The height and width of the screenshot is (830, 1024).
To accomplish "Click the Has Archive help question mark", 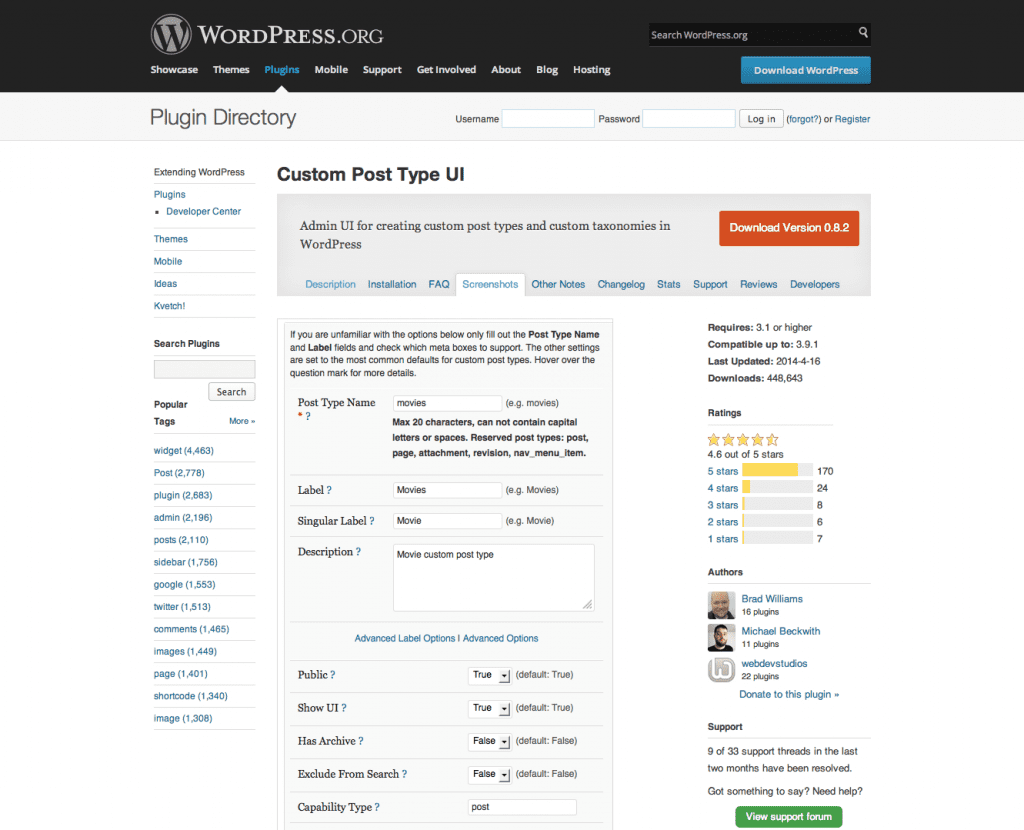I will pyautogui.click(x=360, y=741).
